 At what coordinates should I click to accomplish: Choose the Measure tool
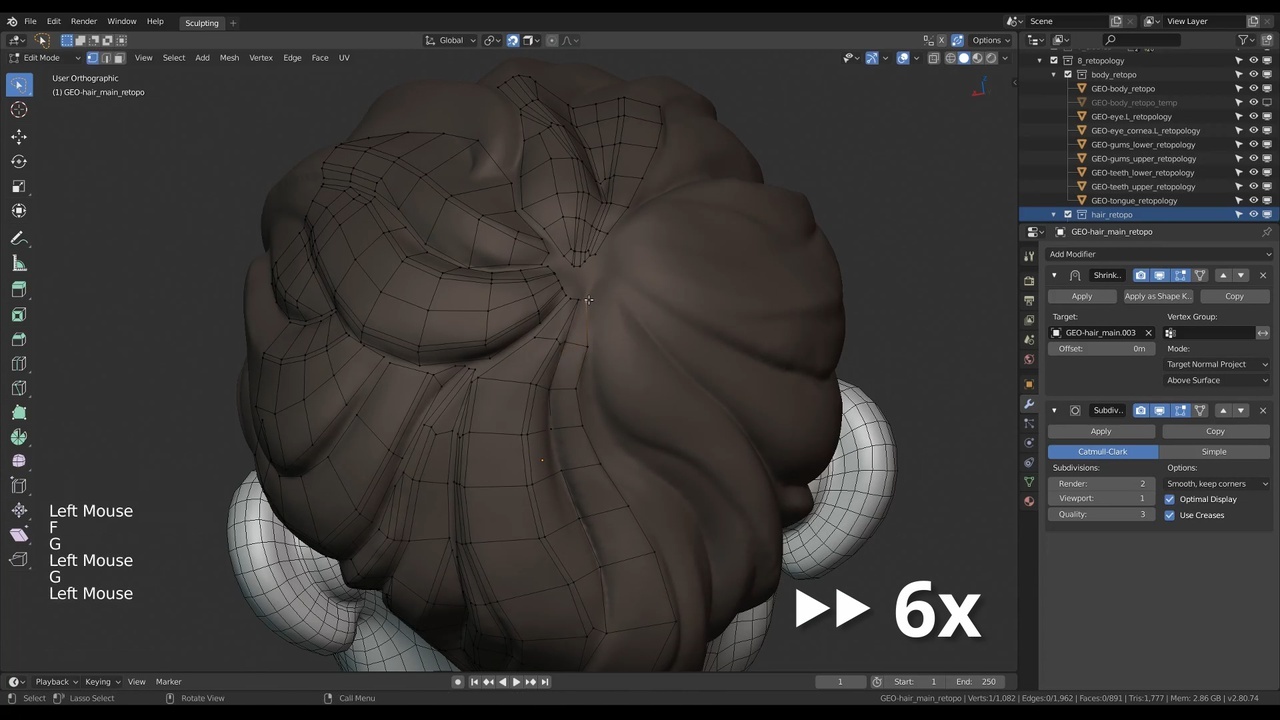point(19,264)
